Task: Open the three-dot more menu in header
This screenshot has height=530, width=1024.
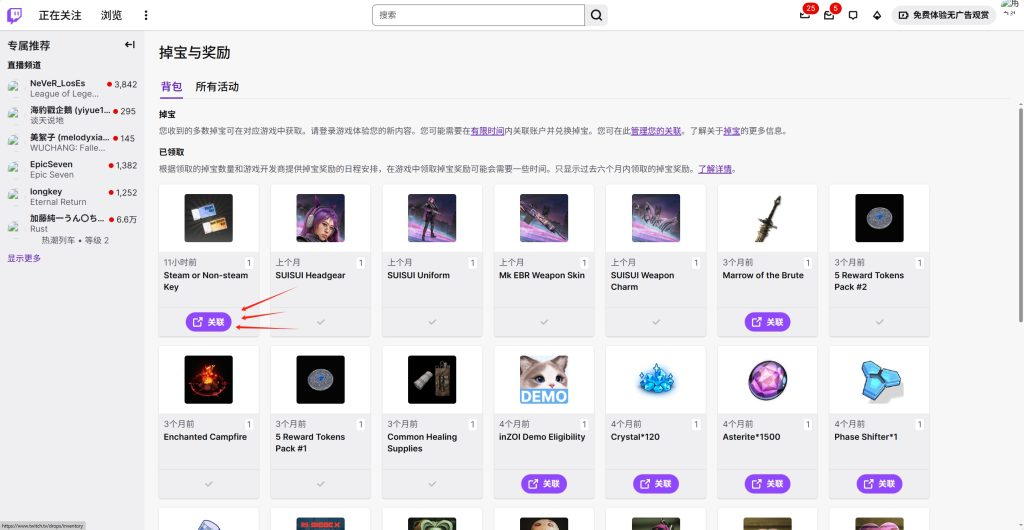Action: [146, 15]
